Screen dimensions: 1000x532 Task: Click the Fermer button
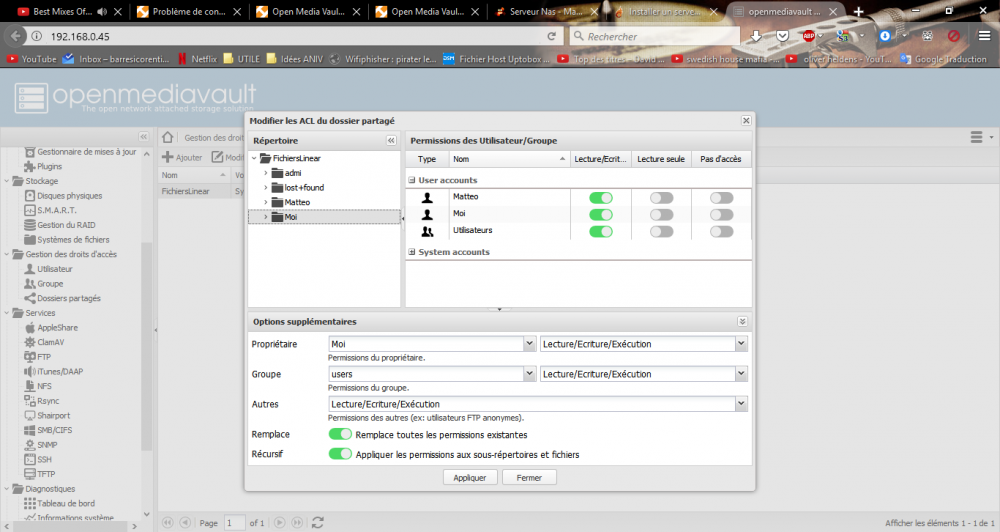click(x=529, y=478)
